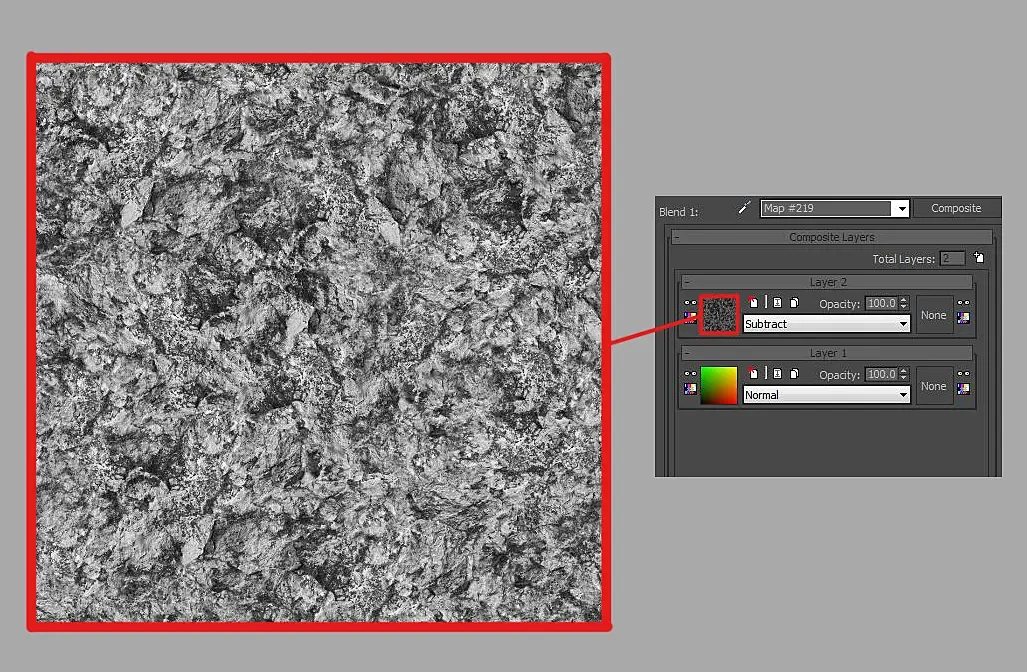This screenshot has width=1027, height=672.
Task: Color correct the Layer 1 mask
Action: pos(963,388)
